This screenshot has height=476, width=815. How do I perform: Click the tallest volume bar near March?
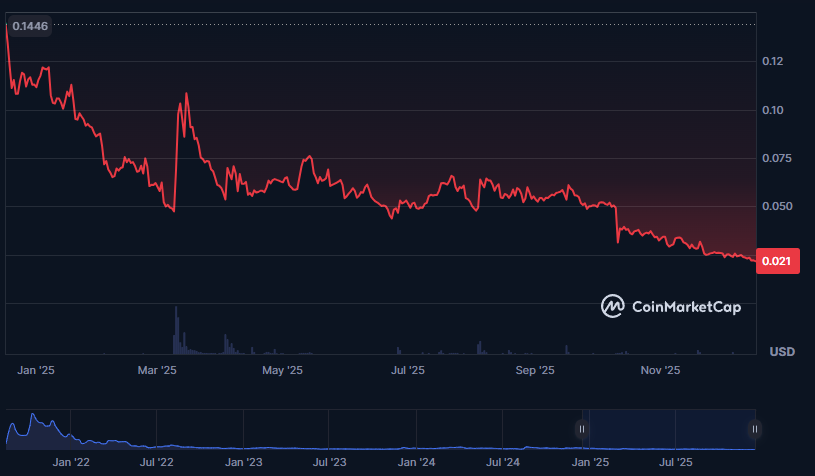176,330
